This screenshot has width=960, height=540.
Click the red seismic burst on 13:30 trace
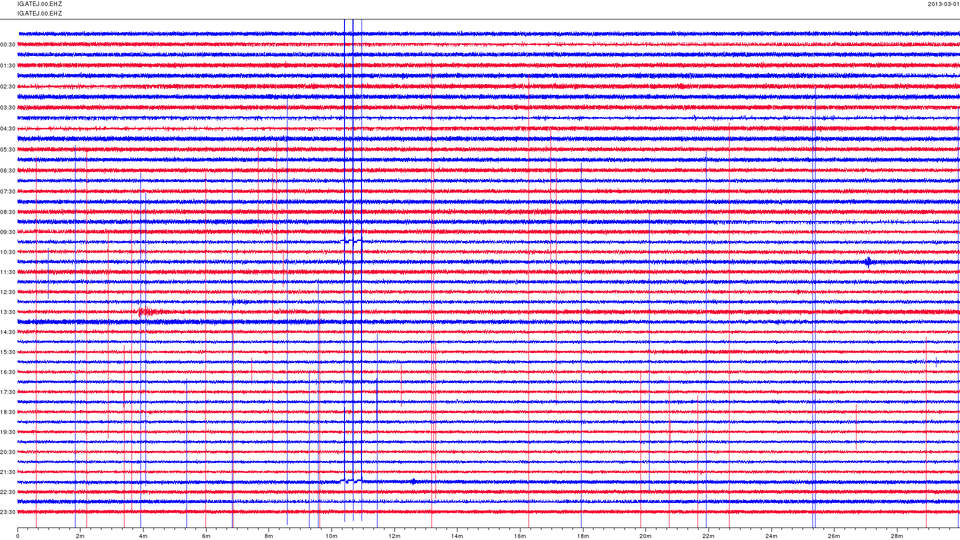[148, 312]
